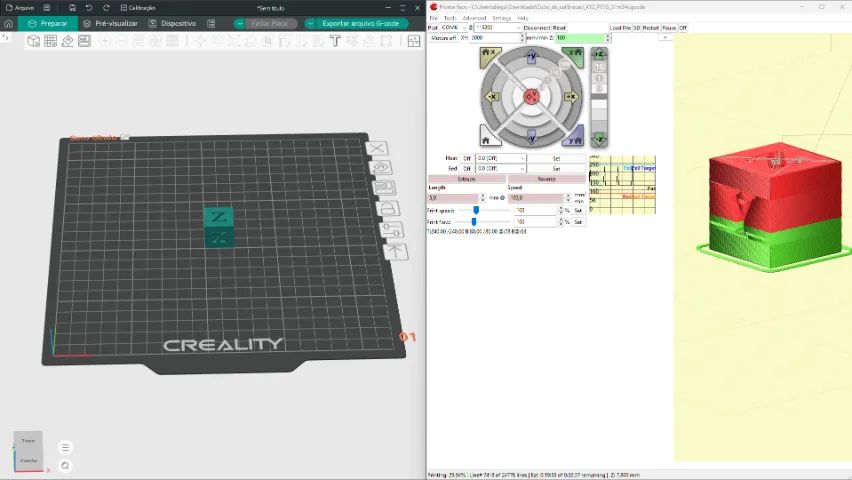Click the move plate to top arrow icon
This screenshot has height=480, width=852.
396,251
